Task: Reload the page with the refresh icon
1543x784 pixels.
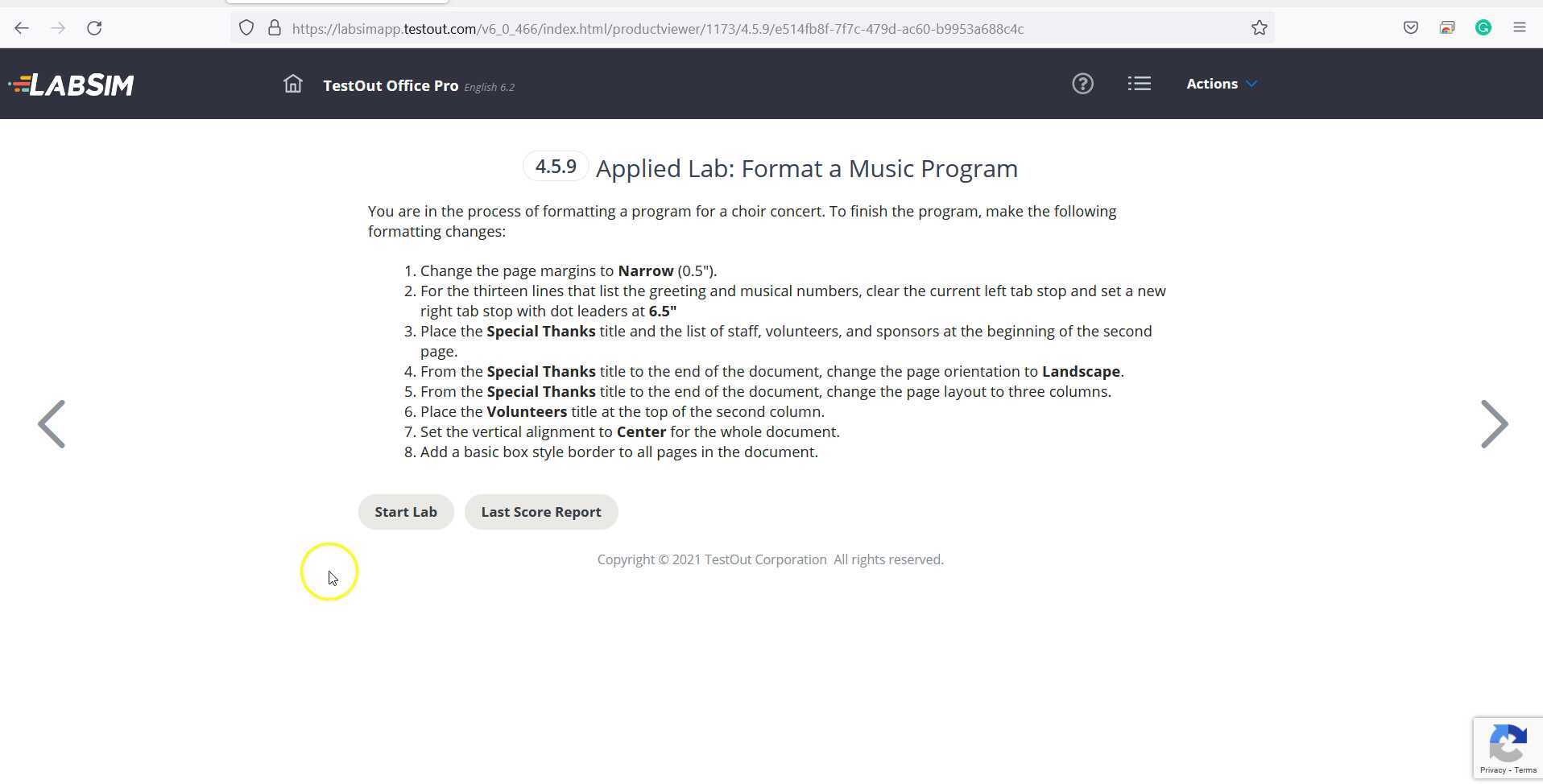Action: pos(94,27)
